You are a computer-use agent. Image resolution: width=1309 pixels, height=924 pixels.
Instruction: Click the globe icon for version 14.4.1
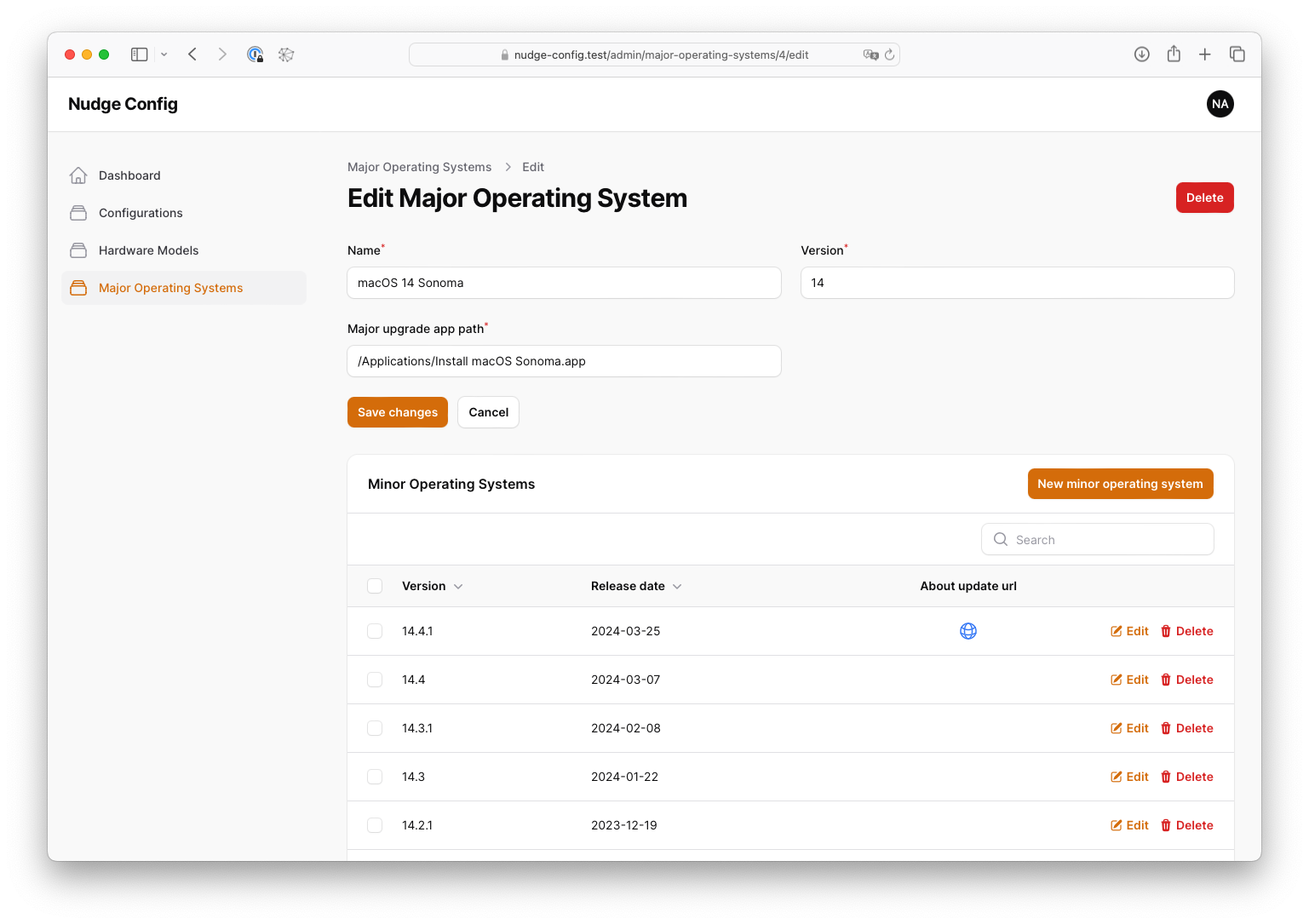pos(967,631)
